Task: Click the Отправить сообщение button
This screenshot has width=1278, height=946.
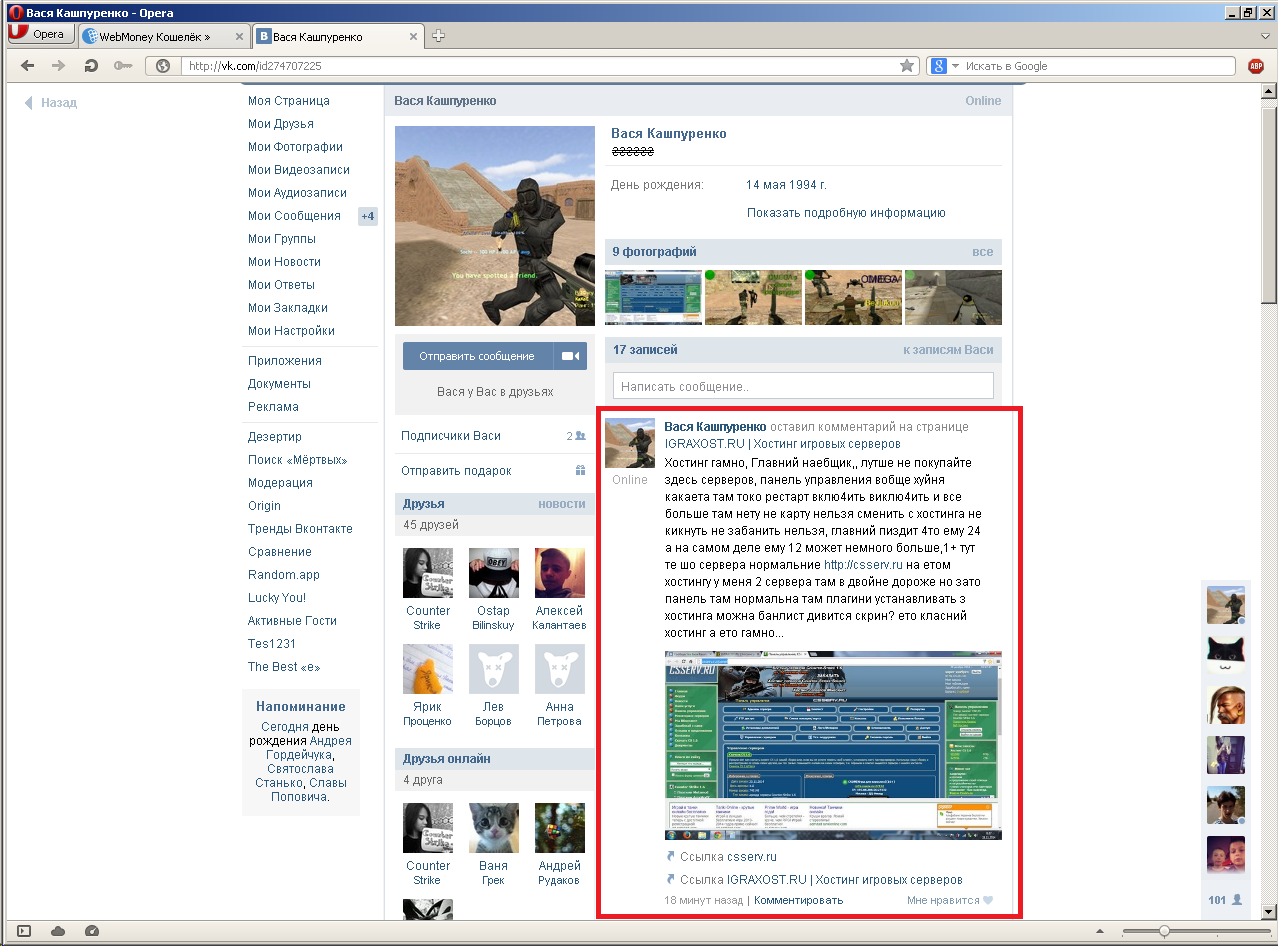Action: [x=477, y=356]
